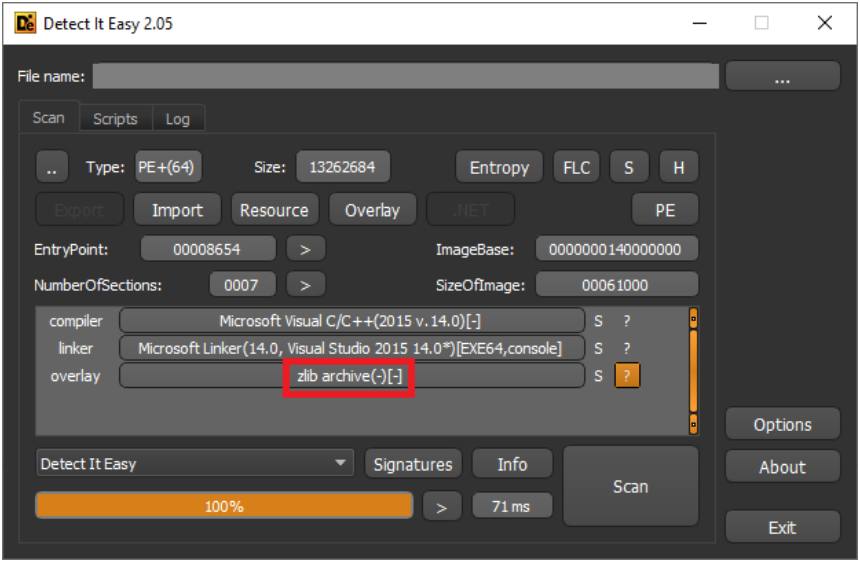Viewport: 860px width, 562px height.
Task: Click S button on overlay row
Action: (598, 376)
